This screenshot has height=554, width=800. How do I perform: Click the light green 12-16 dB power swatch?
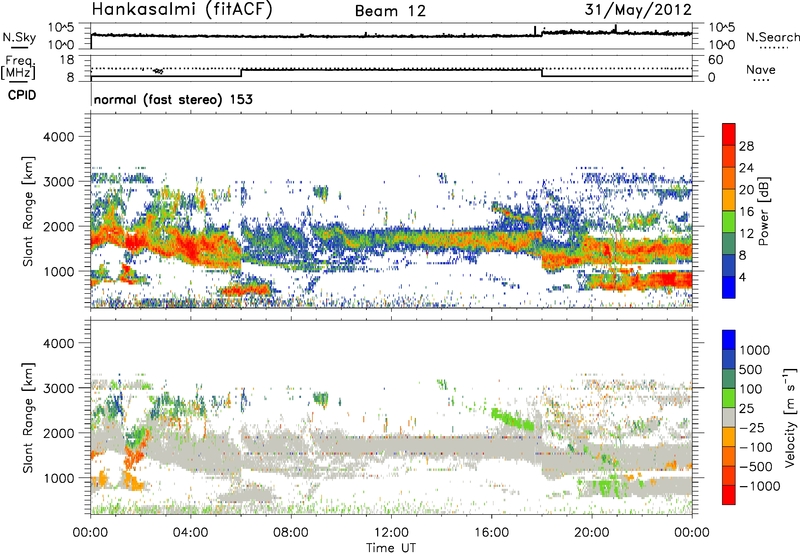click(729, 222)
